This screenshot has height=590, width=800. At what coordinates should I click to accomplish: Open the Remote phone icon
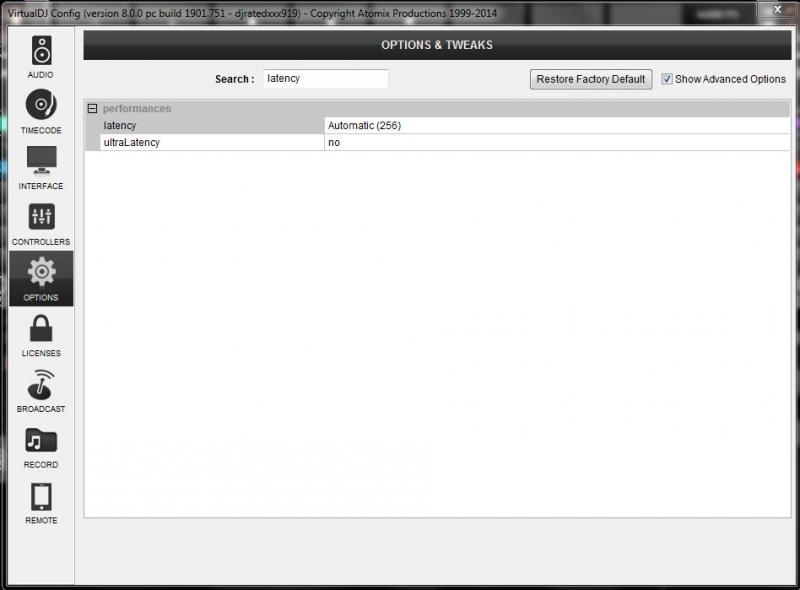41,496
